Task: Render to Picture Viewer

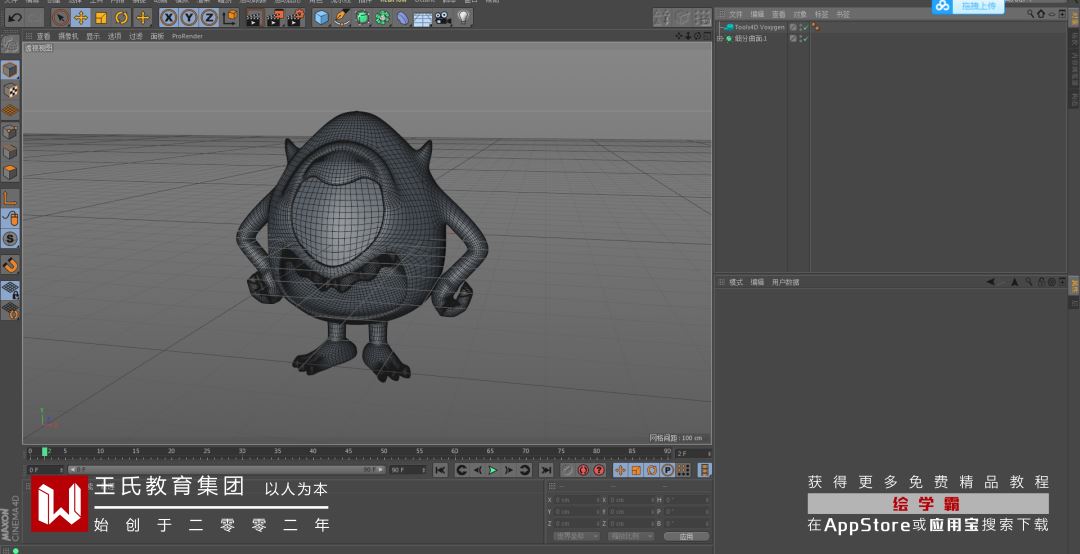Action: click(275, 18)
